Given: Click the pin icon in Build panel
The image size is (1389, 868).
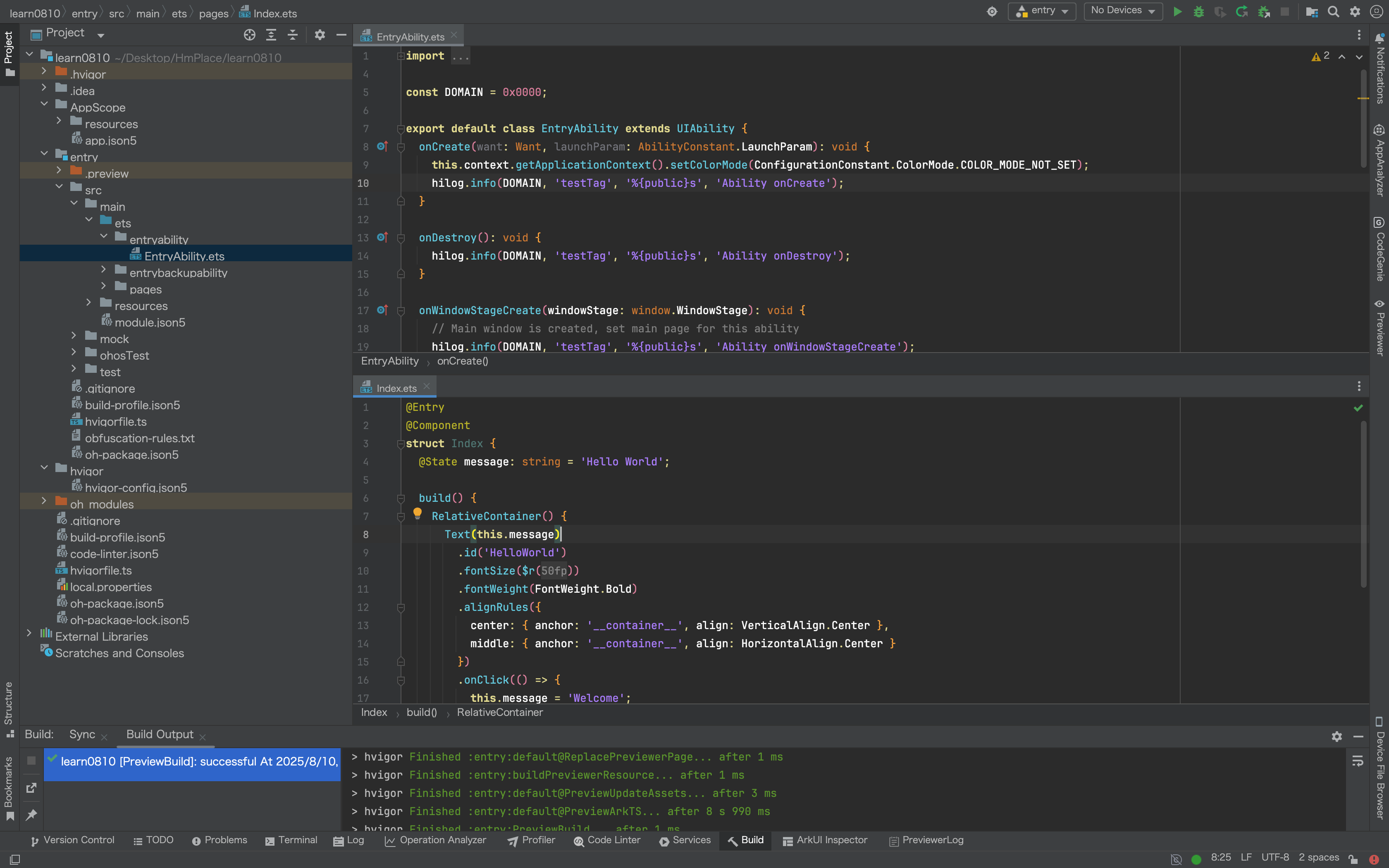Looking at the screenshot, I should coord(31,815).
